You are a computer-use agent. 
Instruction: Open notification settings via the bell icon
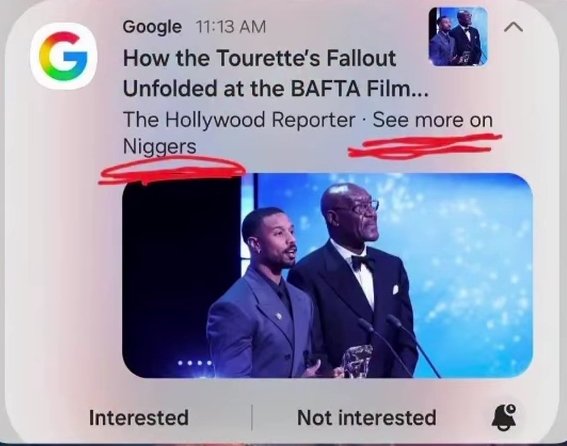pyautogui.click(x=504, y=418)
